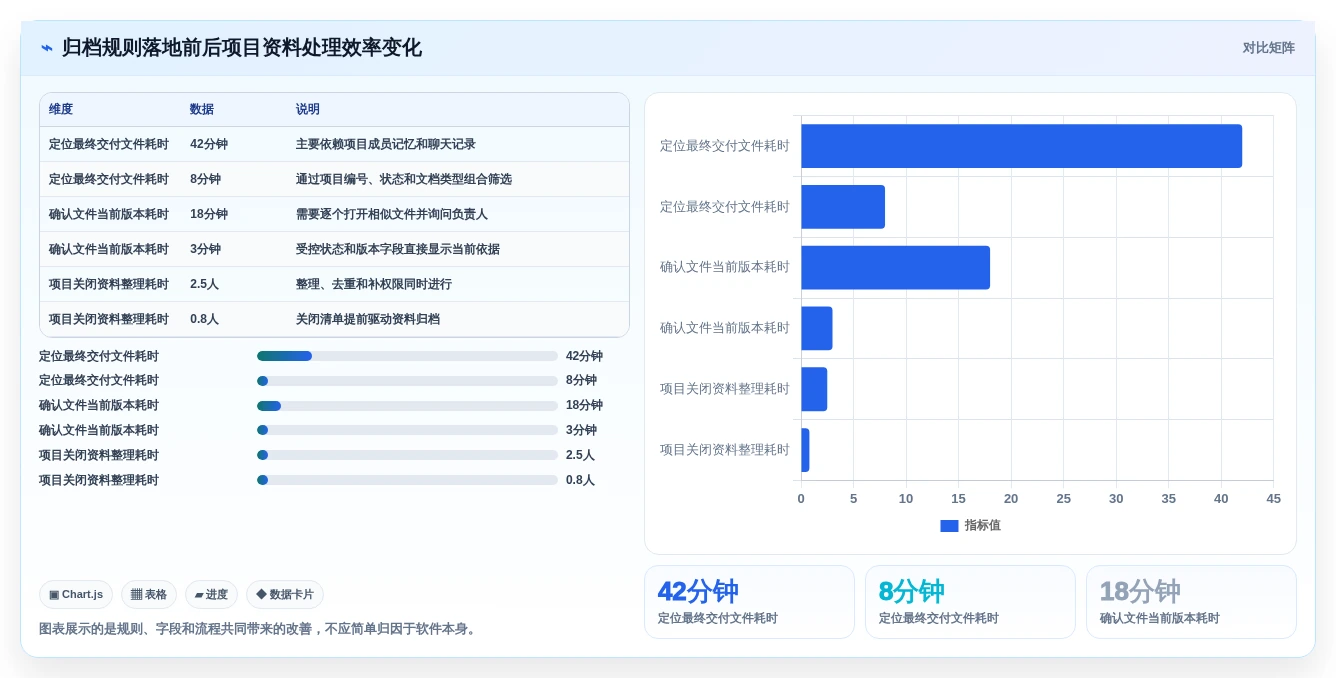
Task: Select the 数据卡片 chip
Action: point(285,594)
